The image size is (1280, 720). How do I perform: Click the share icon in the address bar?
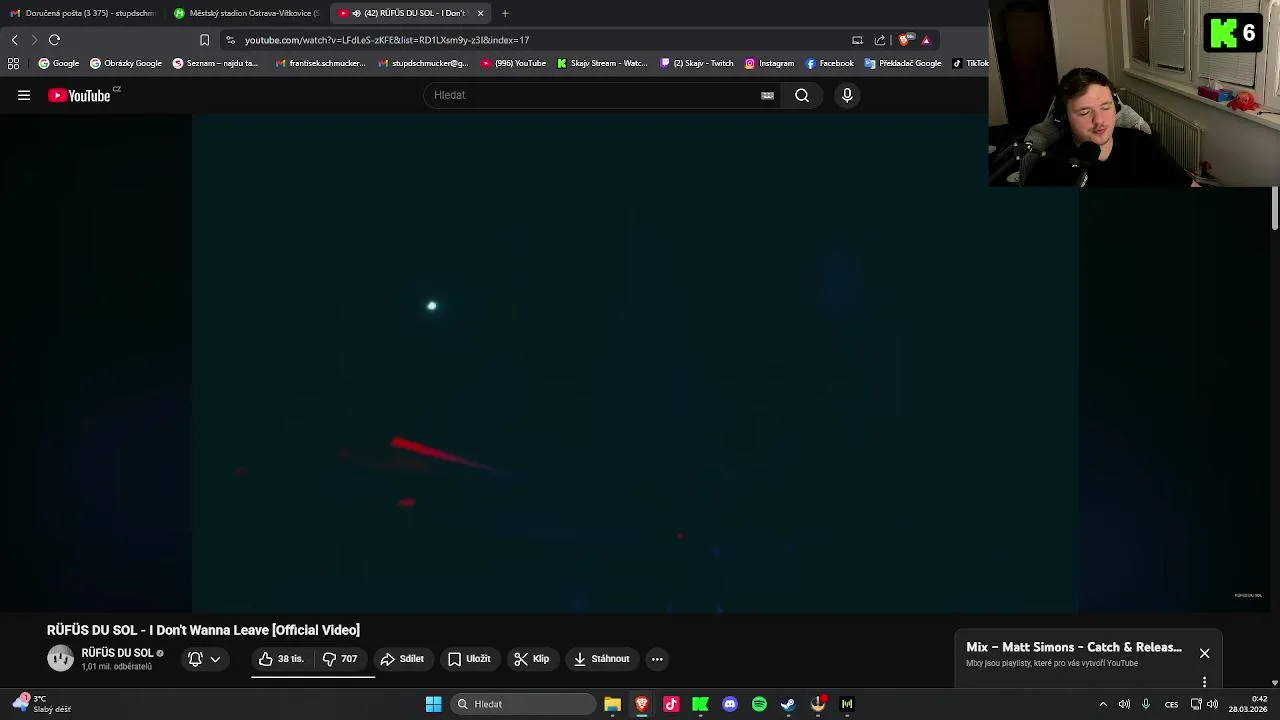tap(880, 40)
